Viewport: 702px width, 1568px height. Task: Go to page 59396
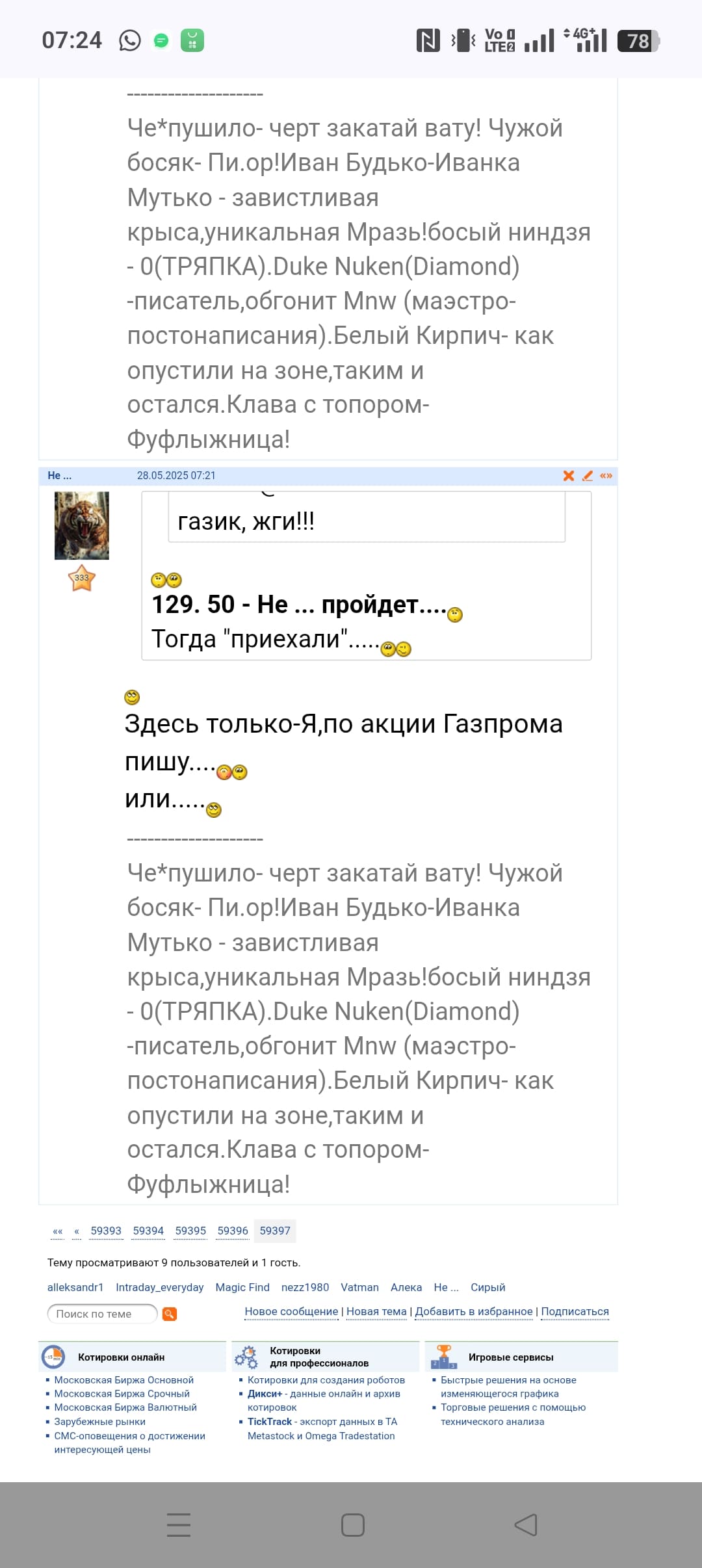click(233, 1231)
